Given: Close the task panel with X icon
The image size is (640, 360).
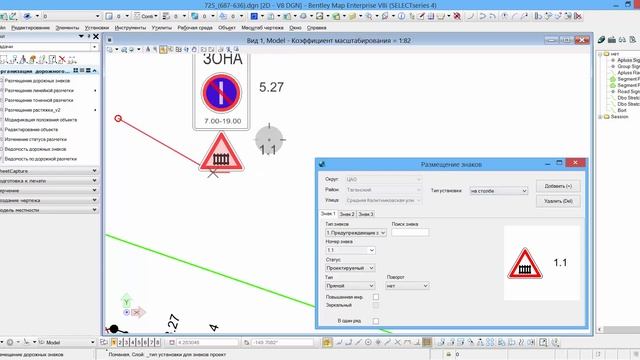Looking at the screenshot, I should click(96, 37).
